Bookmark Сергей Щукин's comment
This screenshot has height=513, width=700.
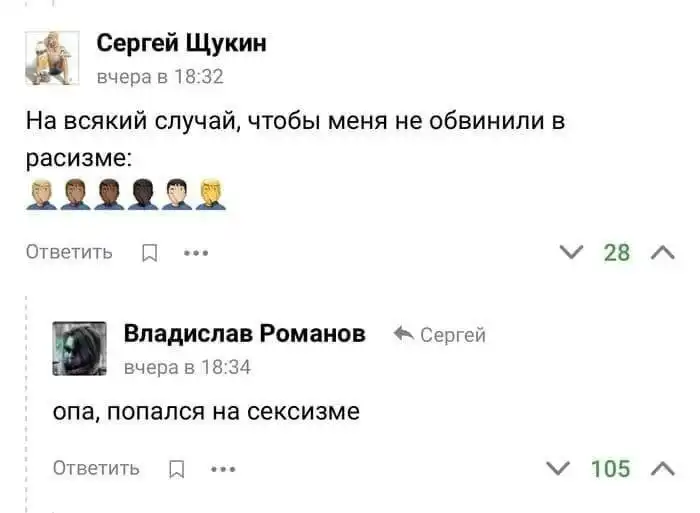click(149, 253)
